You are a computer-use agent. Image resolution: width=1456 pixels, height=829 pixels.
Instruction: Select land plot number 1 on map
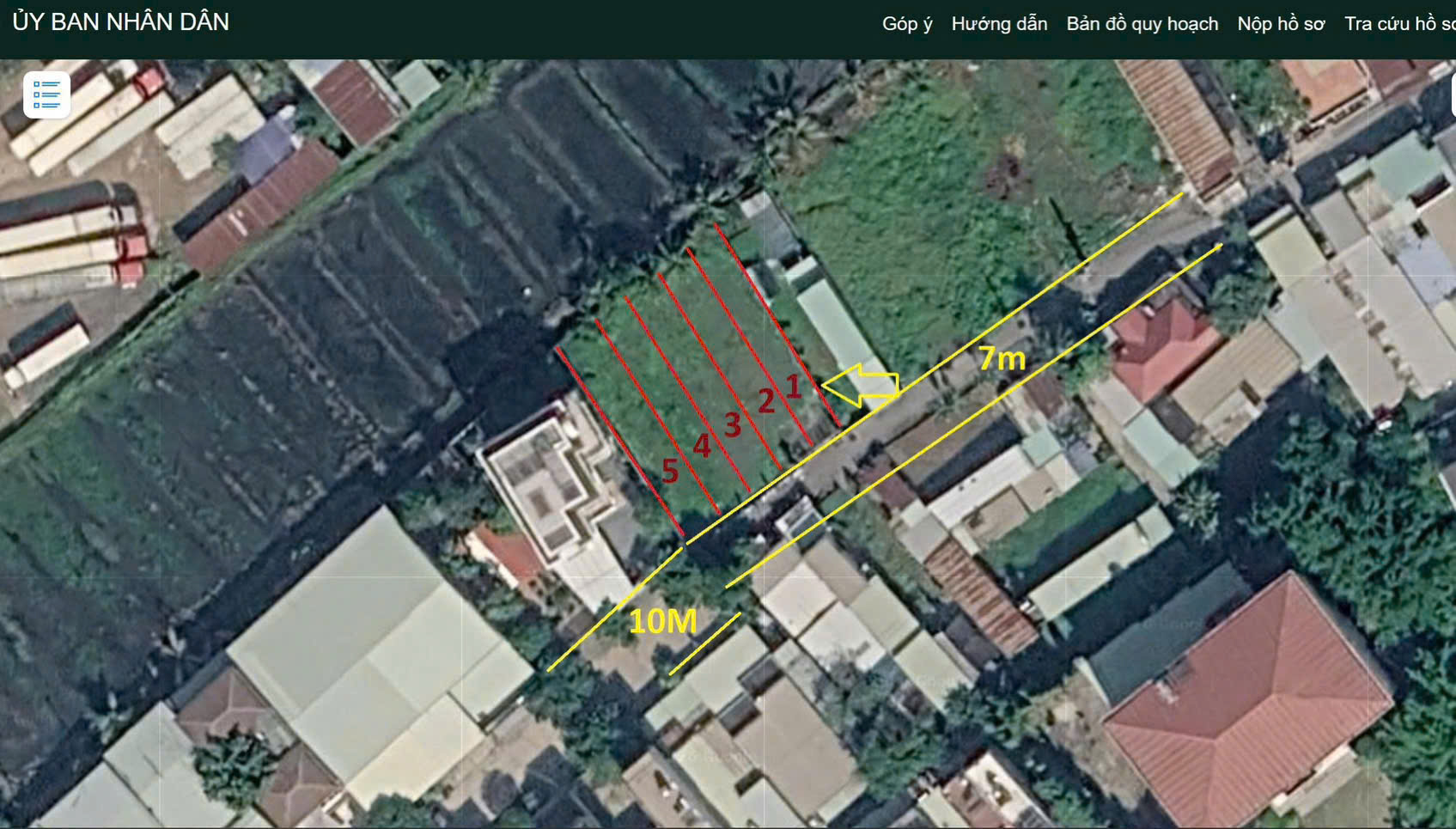point(793,387)
